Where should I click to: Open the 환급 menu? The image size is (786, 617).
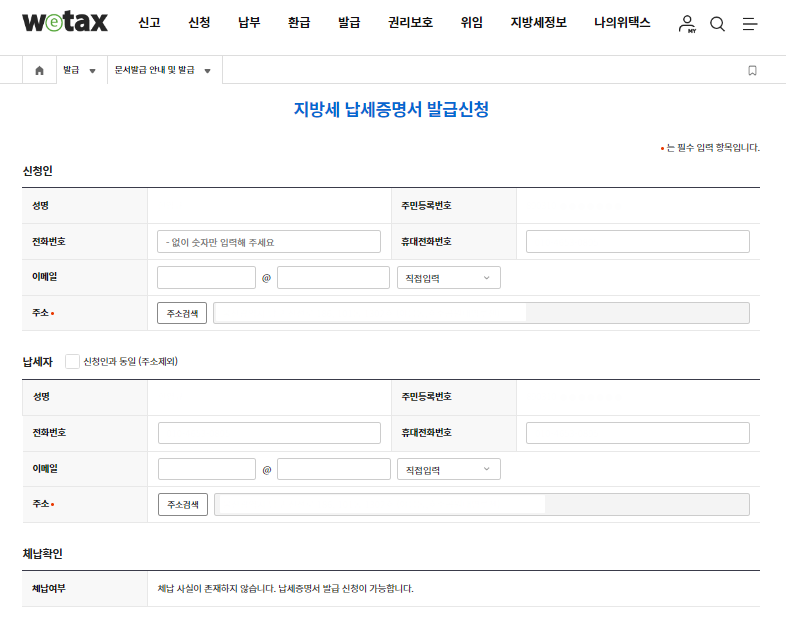tap(299, 23)
